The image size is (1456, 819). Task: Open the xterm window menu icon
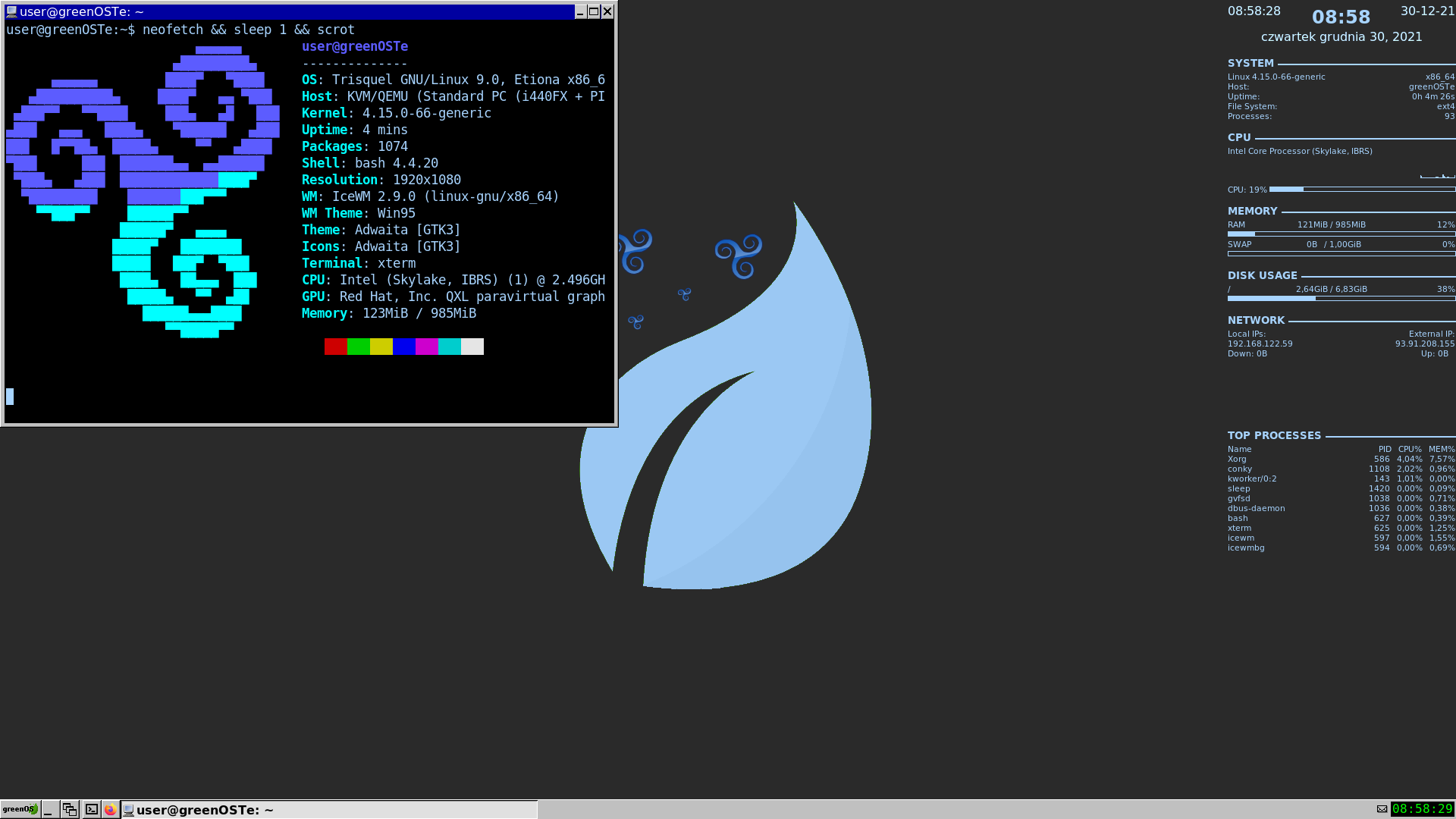[x=11, y=11]
